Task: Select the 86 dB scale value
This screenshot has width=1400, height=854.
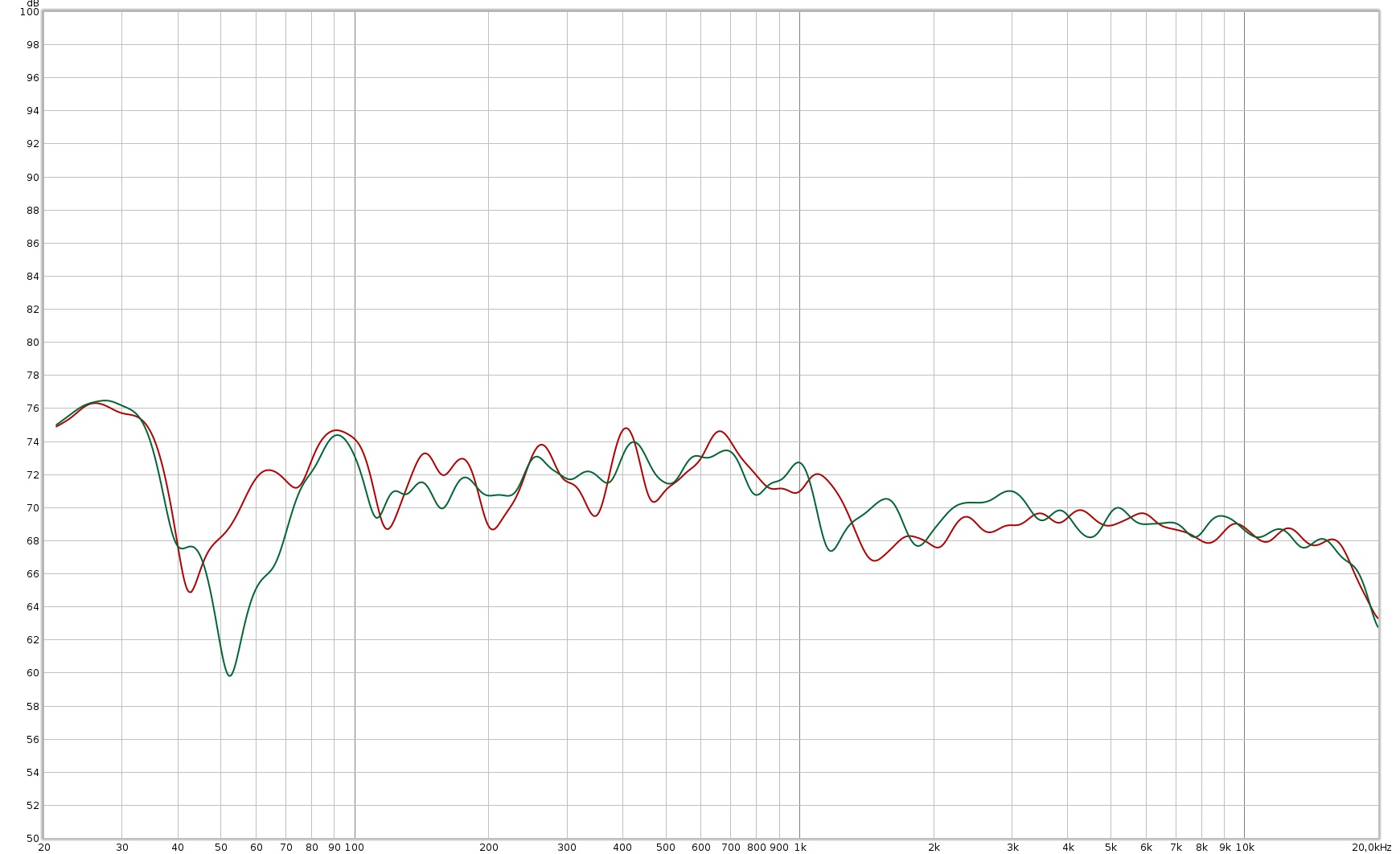Action: tap(32, 244)
